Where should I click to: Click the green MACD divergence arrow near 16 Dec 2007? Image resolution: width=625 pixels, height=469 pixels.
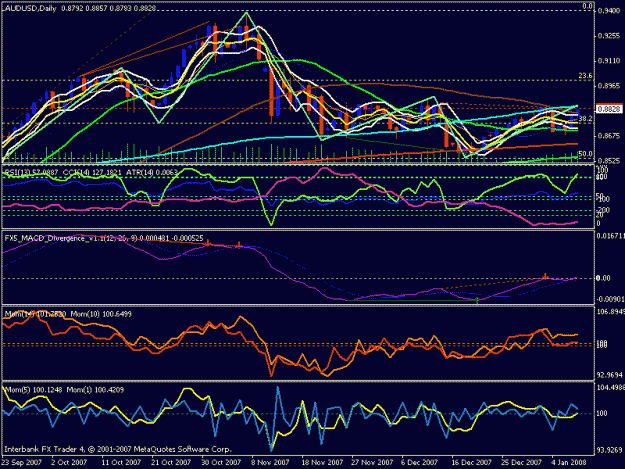tap(477, 300)
